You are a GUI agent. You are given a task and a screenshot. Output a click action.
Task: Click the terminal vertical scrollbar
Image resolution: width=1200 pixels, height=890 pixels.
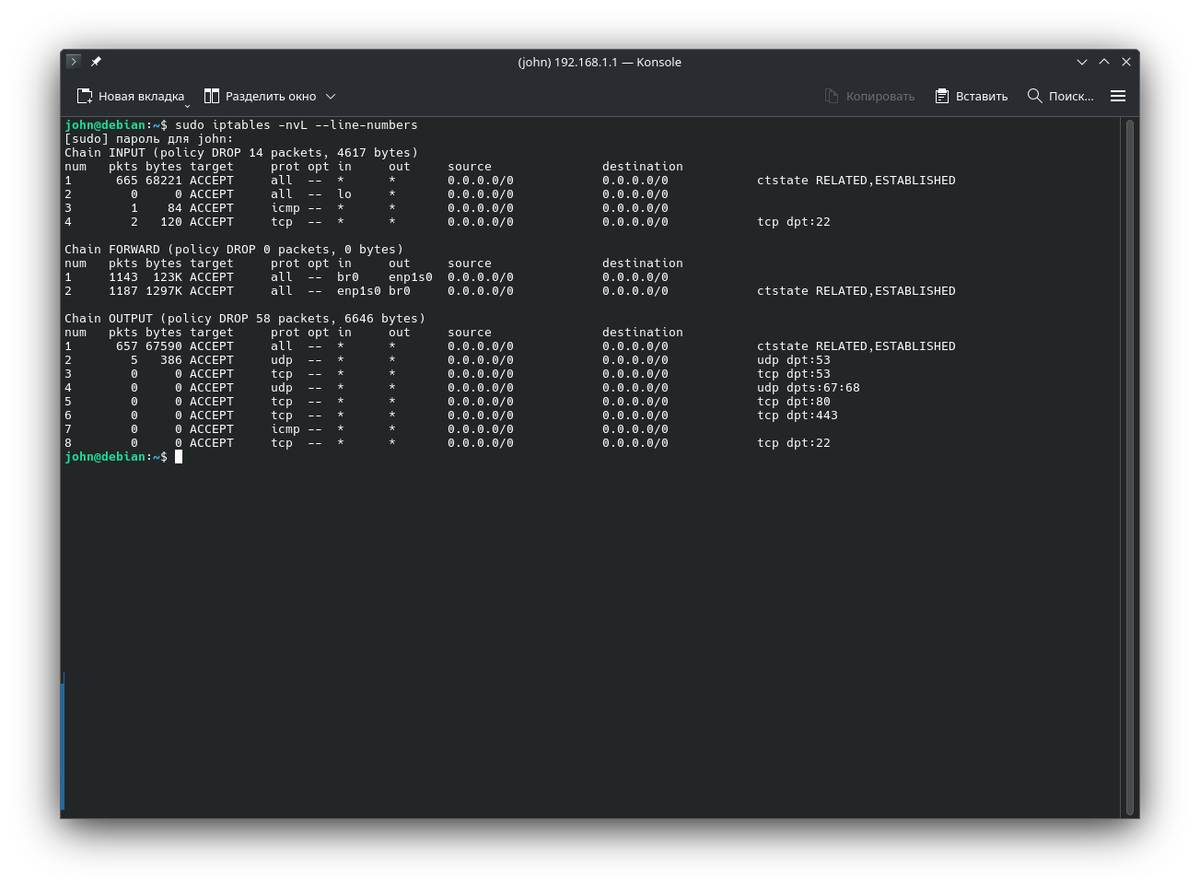[1130, 467]
